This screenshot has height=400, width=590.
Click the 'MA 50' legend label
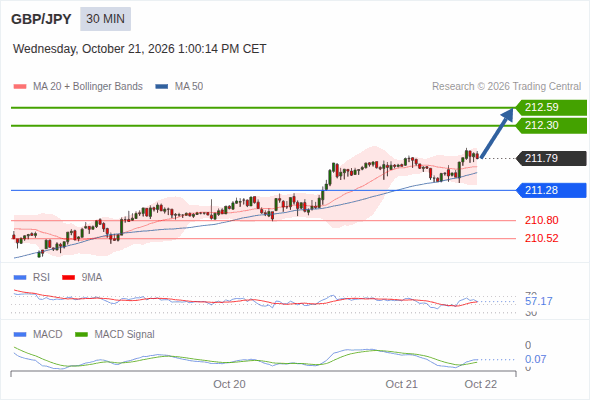pyautogui.click(x=189, y=87)
